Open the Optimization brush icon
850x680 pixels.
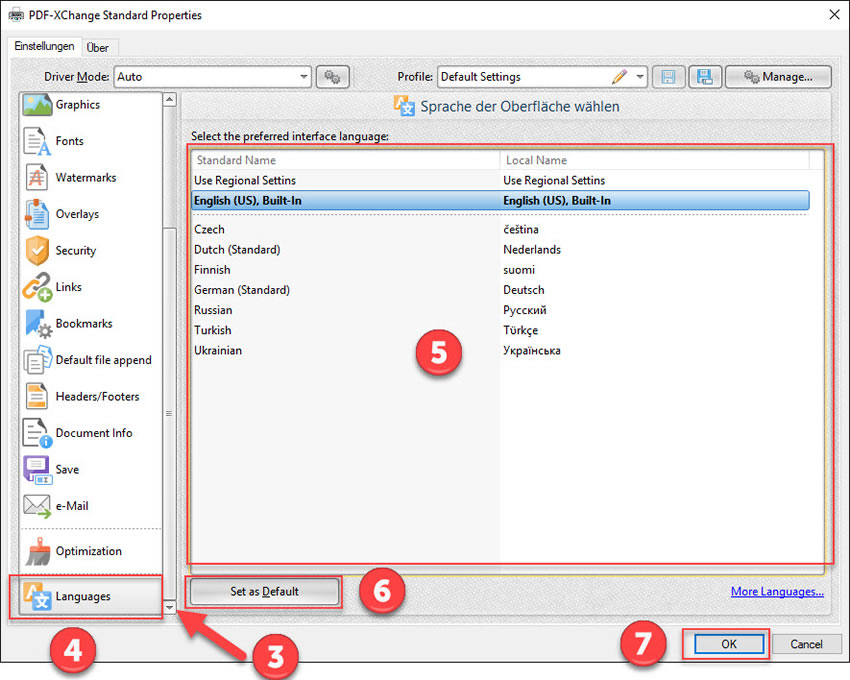[37, 551]
